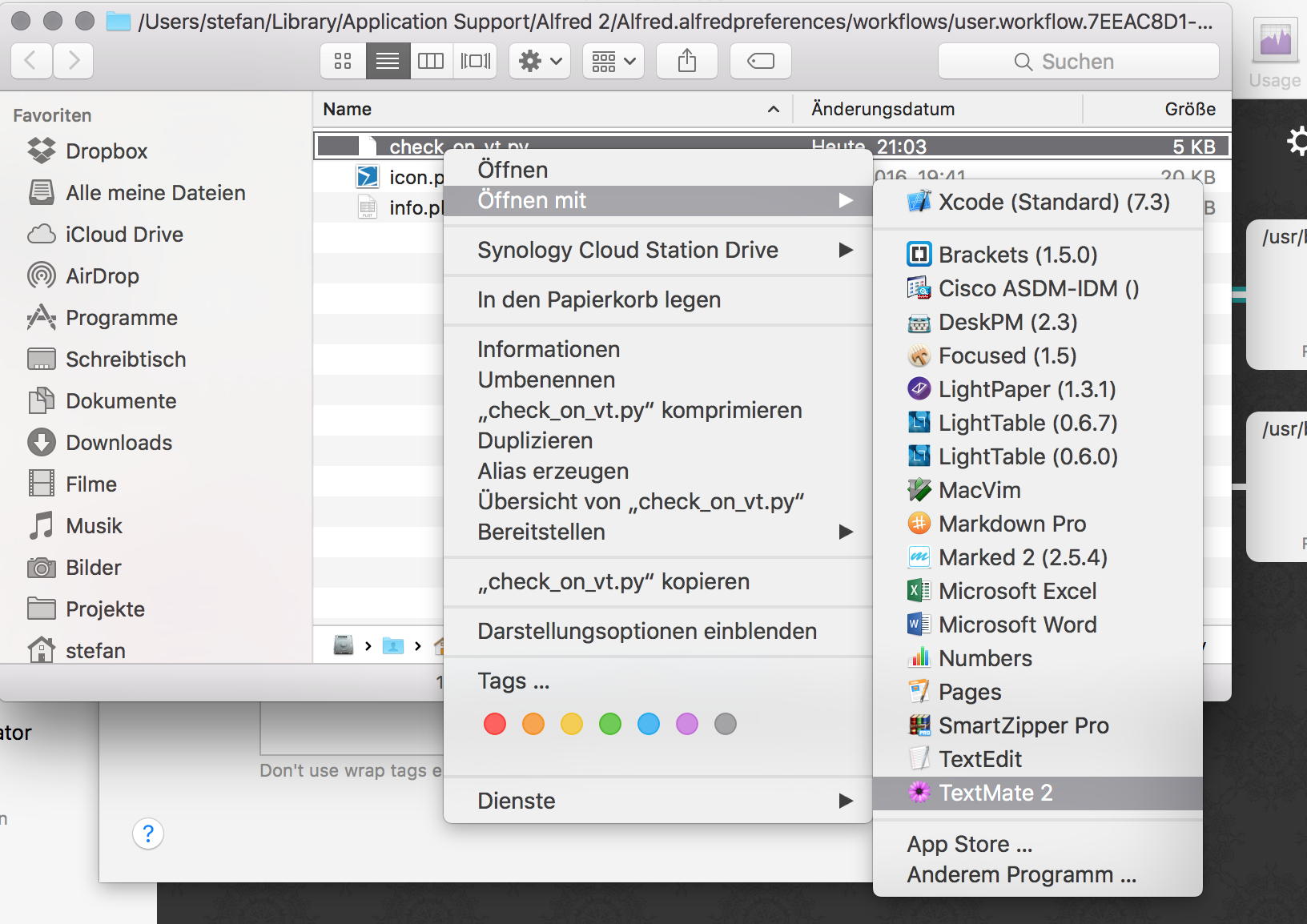Image resolution: width=1307 pixels, height=924 pixels.
Task: Choose Öffnen in context menu
Action: (x=658, y=170)
